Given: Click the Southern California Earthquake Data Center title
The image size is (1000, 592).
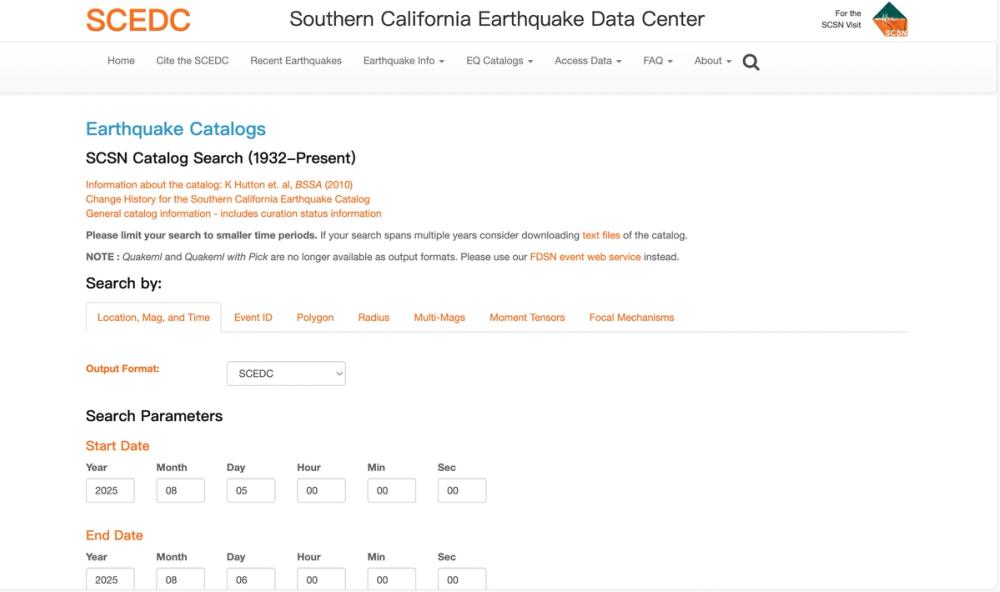Looking at the screenshot, I should coord(497,19).
